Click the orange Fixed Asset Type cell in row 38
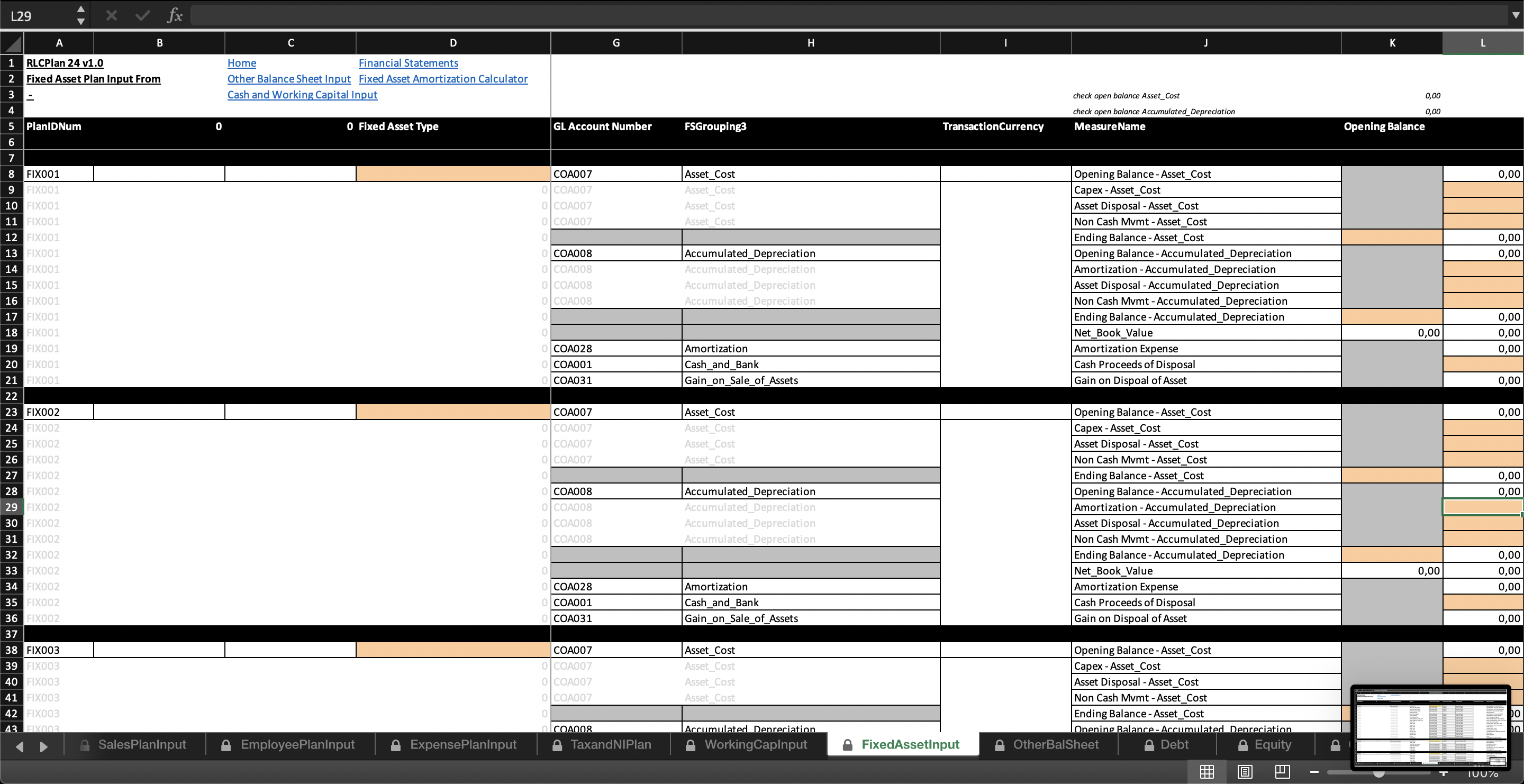This screenshot has width=1524, height=784. tap(453, 650)
